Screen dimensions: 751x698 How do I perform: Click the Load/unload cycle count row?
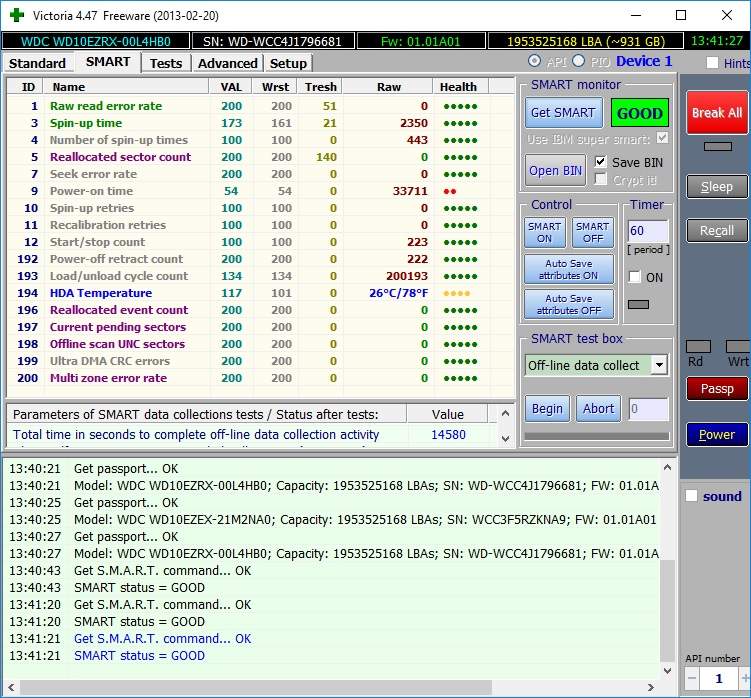261,276
